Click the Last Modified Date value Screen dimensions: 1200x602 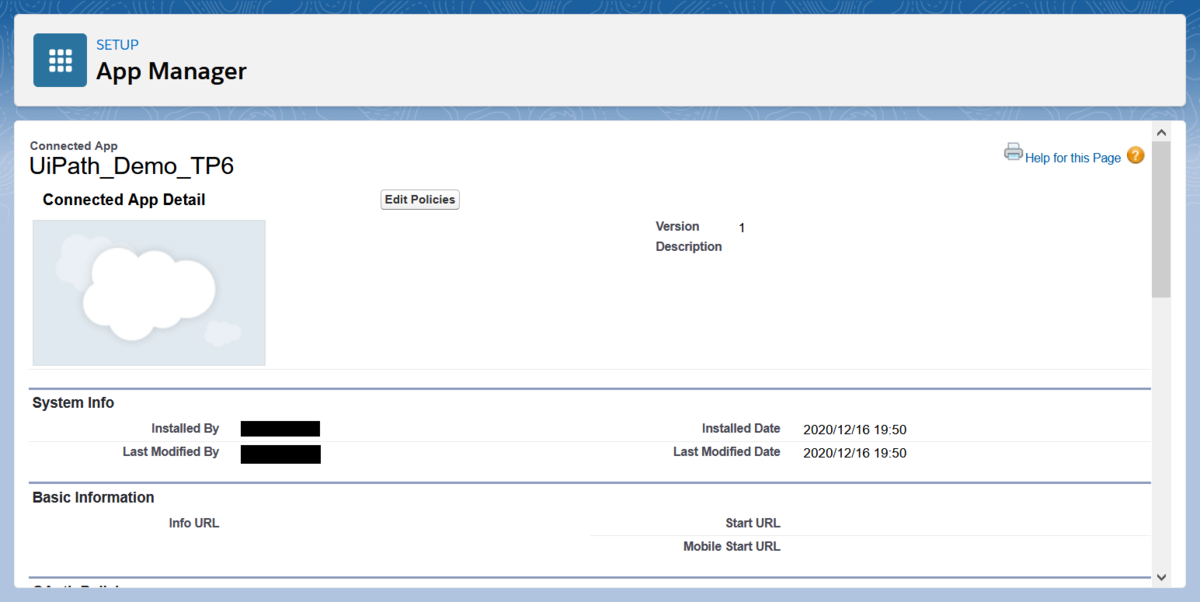pyautogui.click(x=855, y=453)
